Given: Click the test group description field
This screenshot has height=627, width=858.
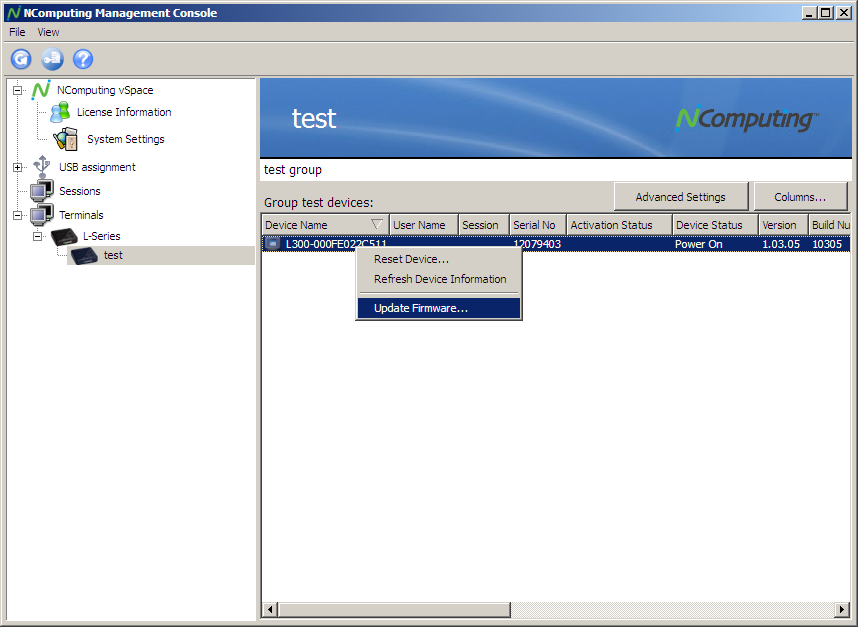Looking at the screenshot, I should coord(555,170).
